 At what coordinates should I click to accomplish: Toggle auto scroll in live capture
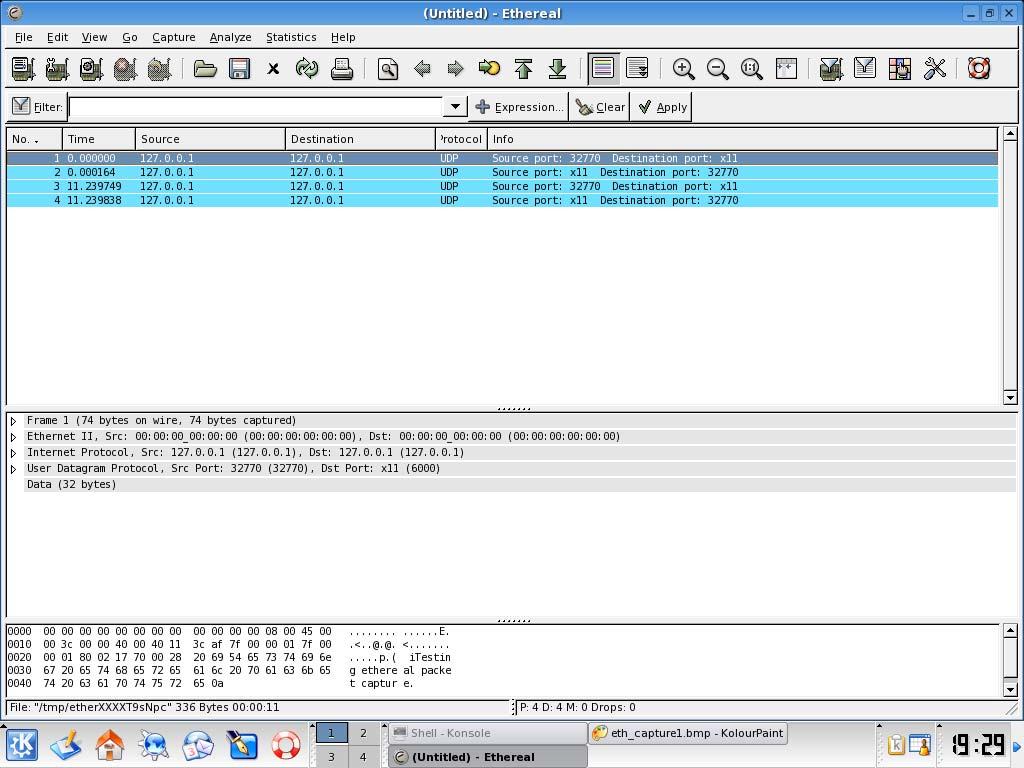pos(637,69)
